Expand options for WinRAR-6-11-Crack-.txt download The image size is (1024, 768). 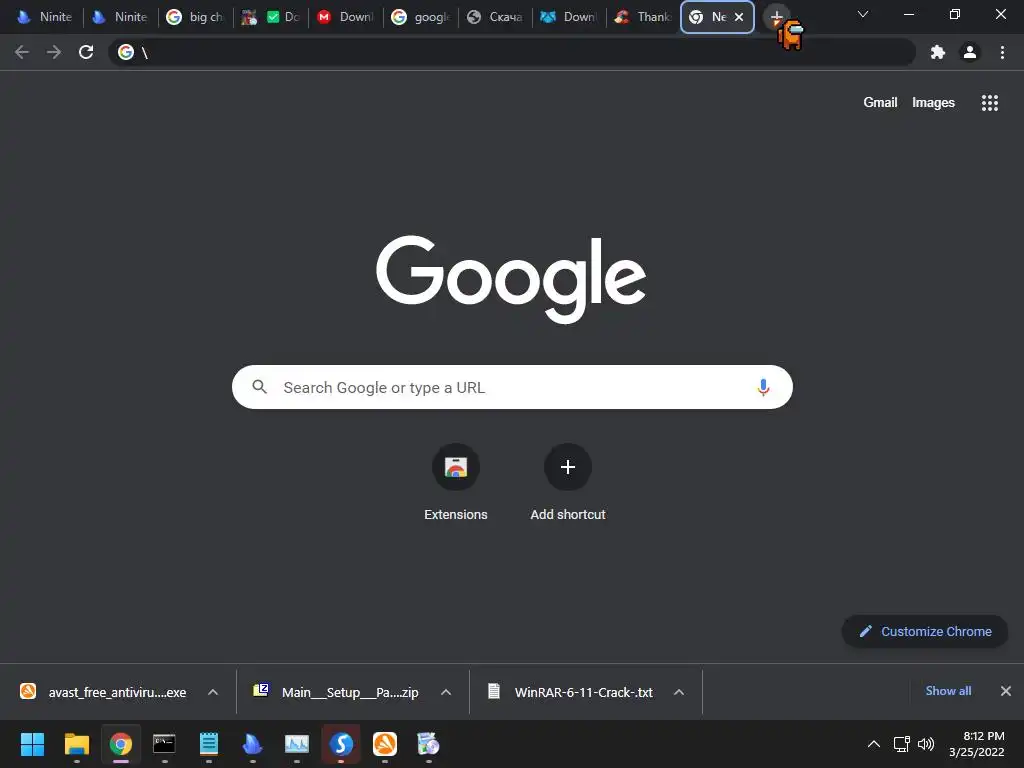tap(679, 692)
